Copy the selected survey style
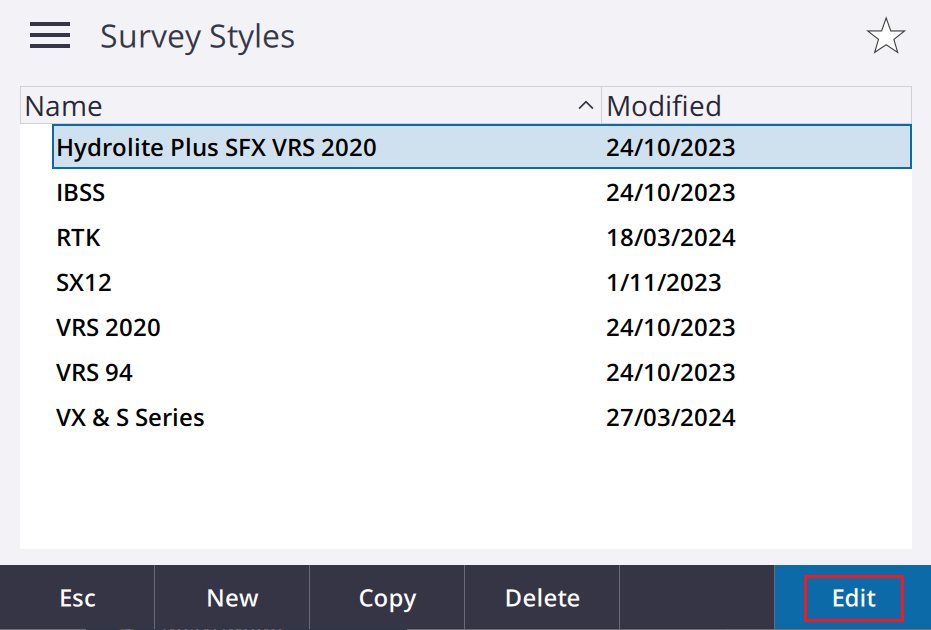Image resolution: width=931 pixels, height=630 pixels. pyautogui.click(x=387, y=597)
